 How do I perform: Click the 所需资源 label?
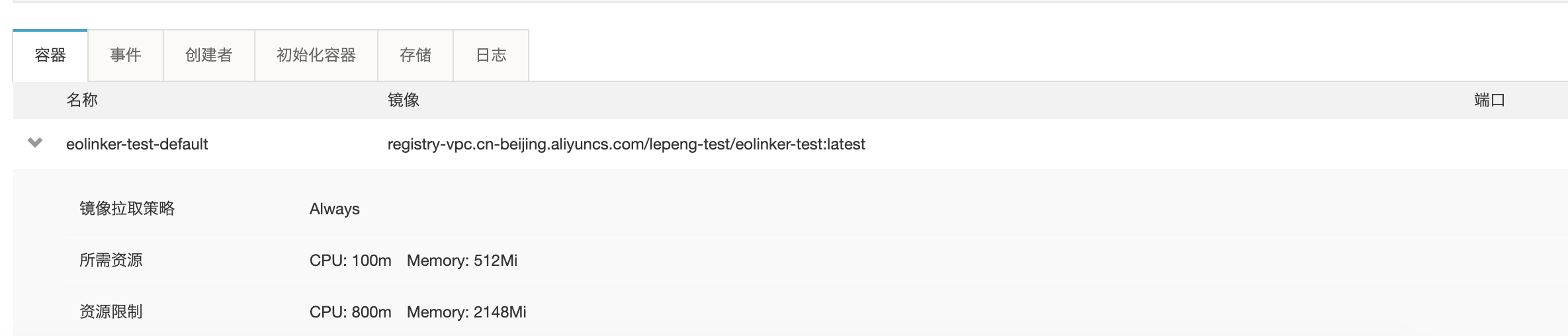(x=111, y=261)
